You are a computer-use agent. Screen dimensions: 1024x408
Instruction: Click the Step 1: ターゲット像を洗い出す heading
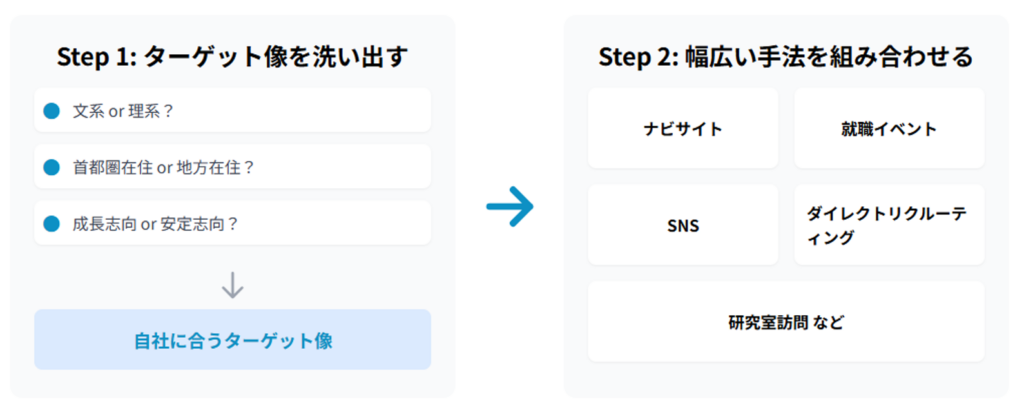pyautogui.click(x=232, y=55)
